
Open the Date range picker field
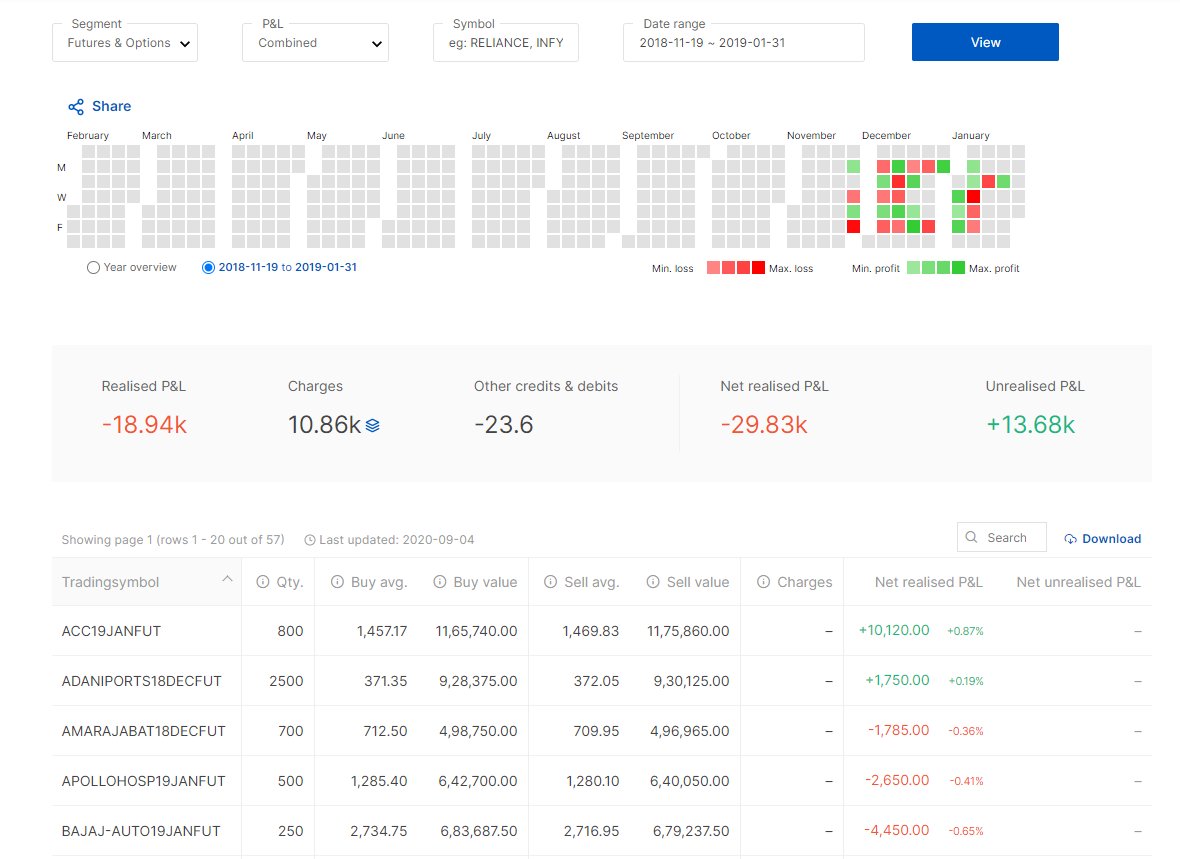pos(744,43)
